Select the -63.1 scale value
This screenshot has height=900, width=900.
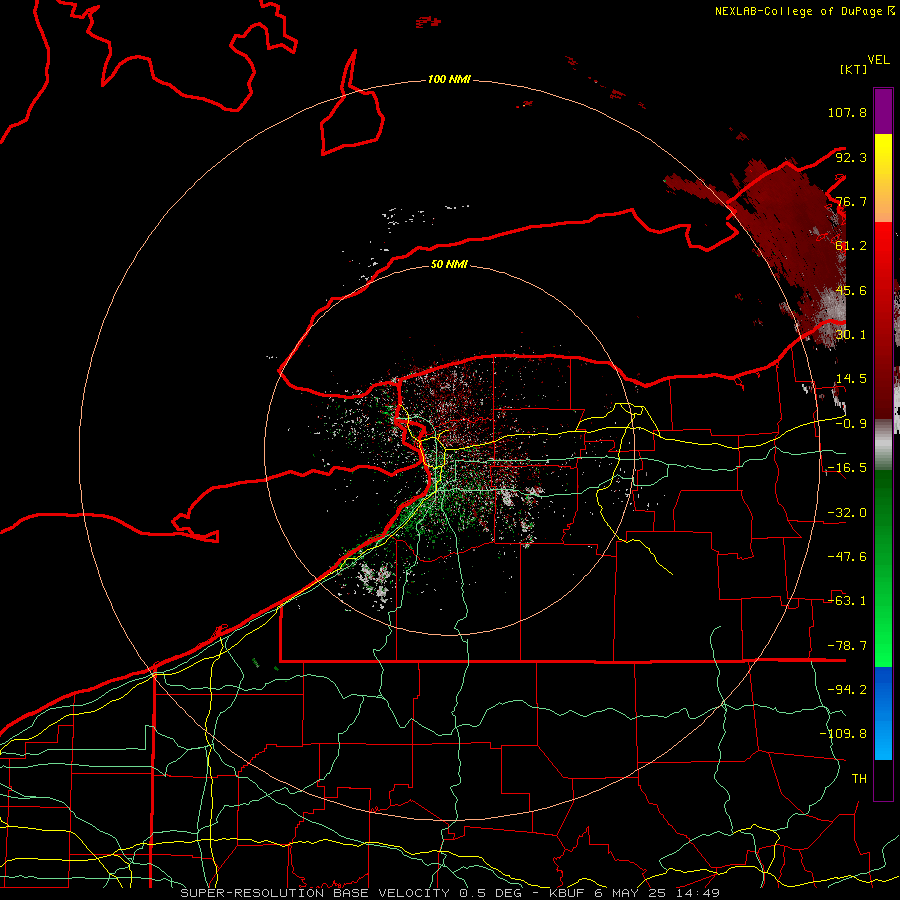point(847,601)
